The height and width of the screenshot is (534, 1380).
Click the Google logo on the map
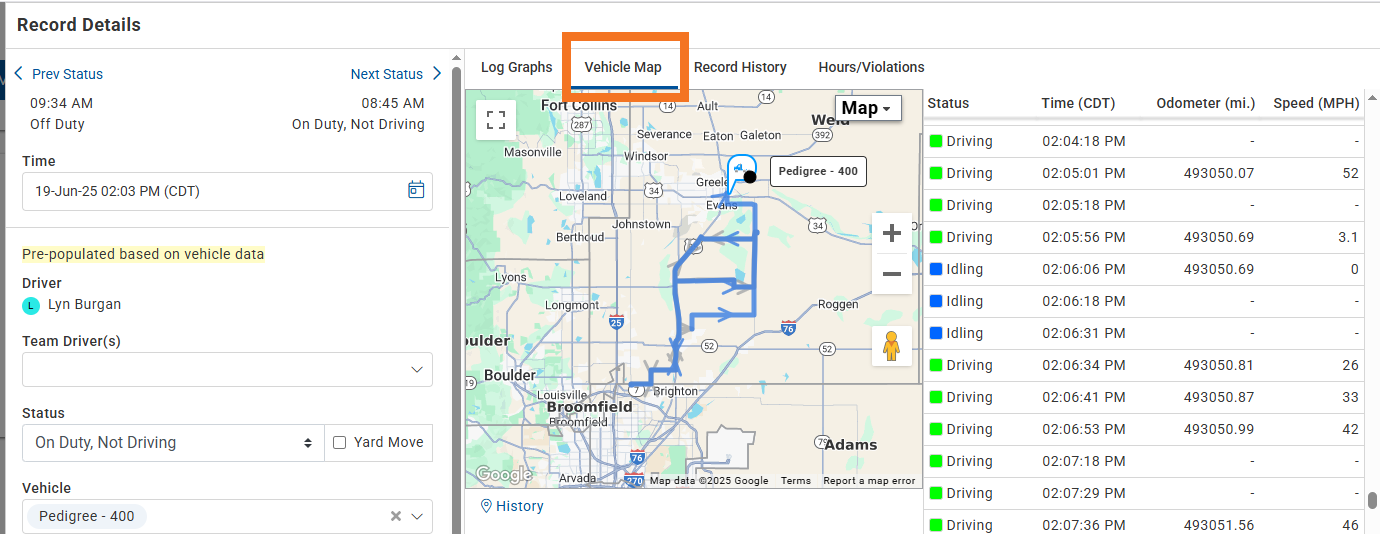(x=503, y=474)
